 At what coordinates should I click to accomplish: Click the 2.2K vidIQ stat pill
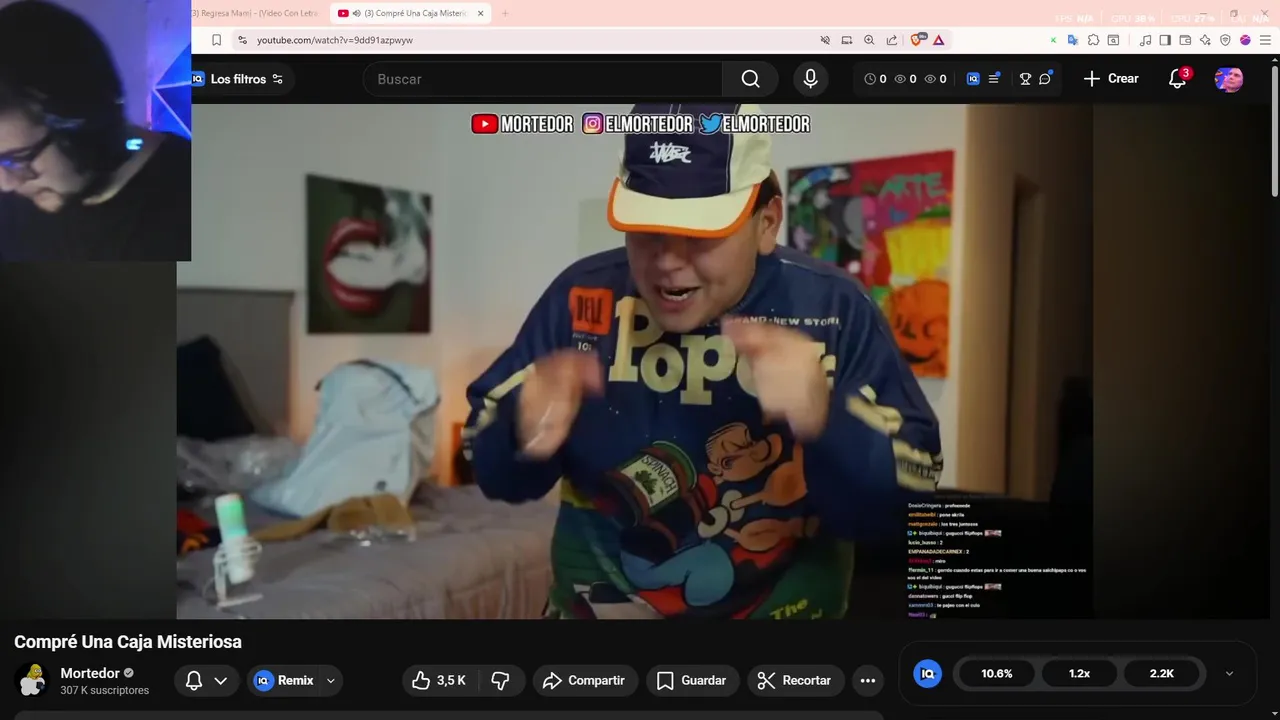1162,674
